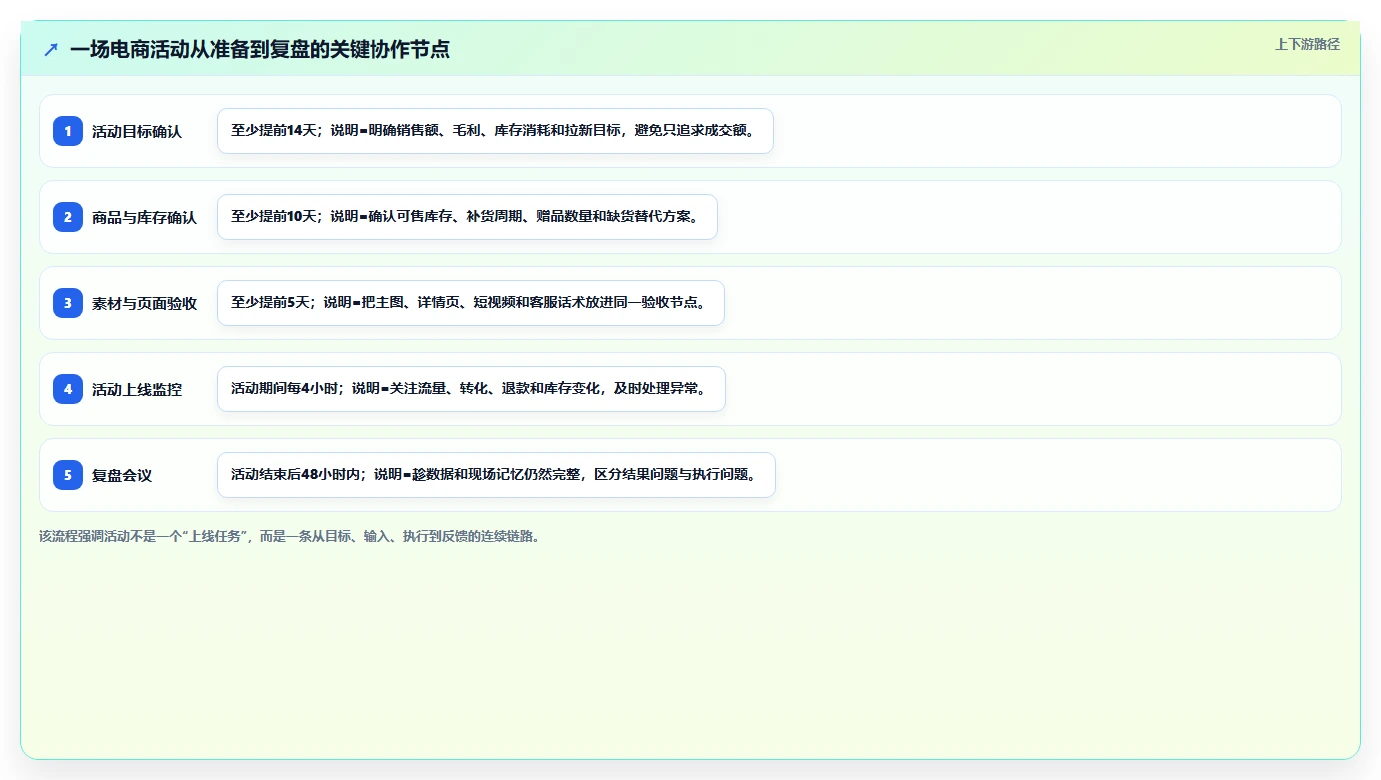Click the footer note starting with 该流程强调活动
1381x780 pixels.
point(292,536)
